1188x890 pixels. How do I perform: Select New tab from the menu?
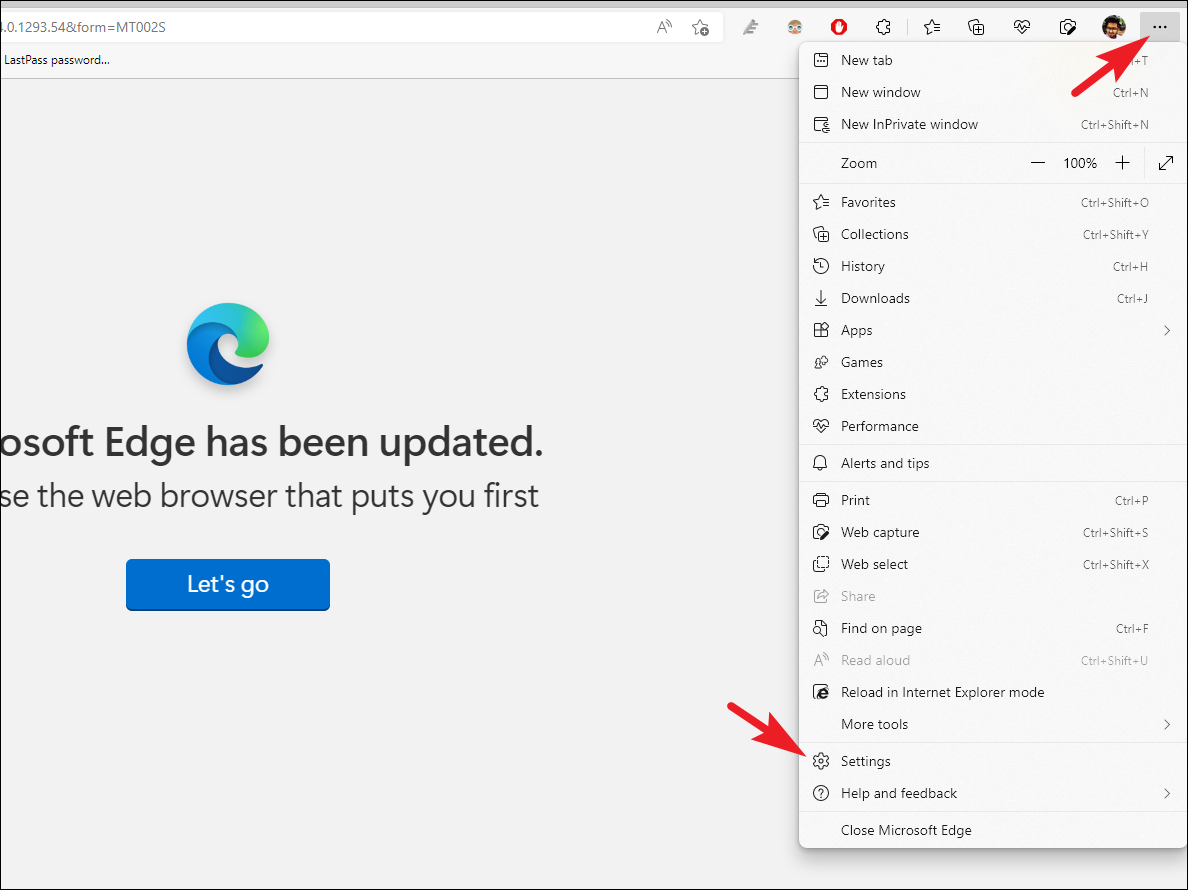(x=993, y=60)
